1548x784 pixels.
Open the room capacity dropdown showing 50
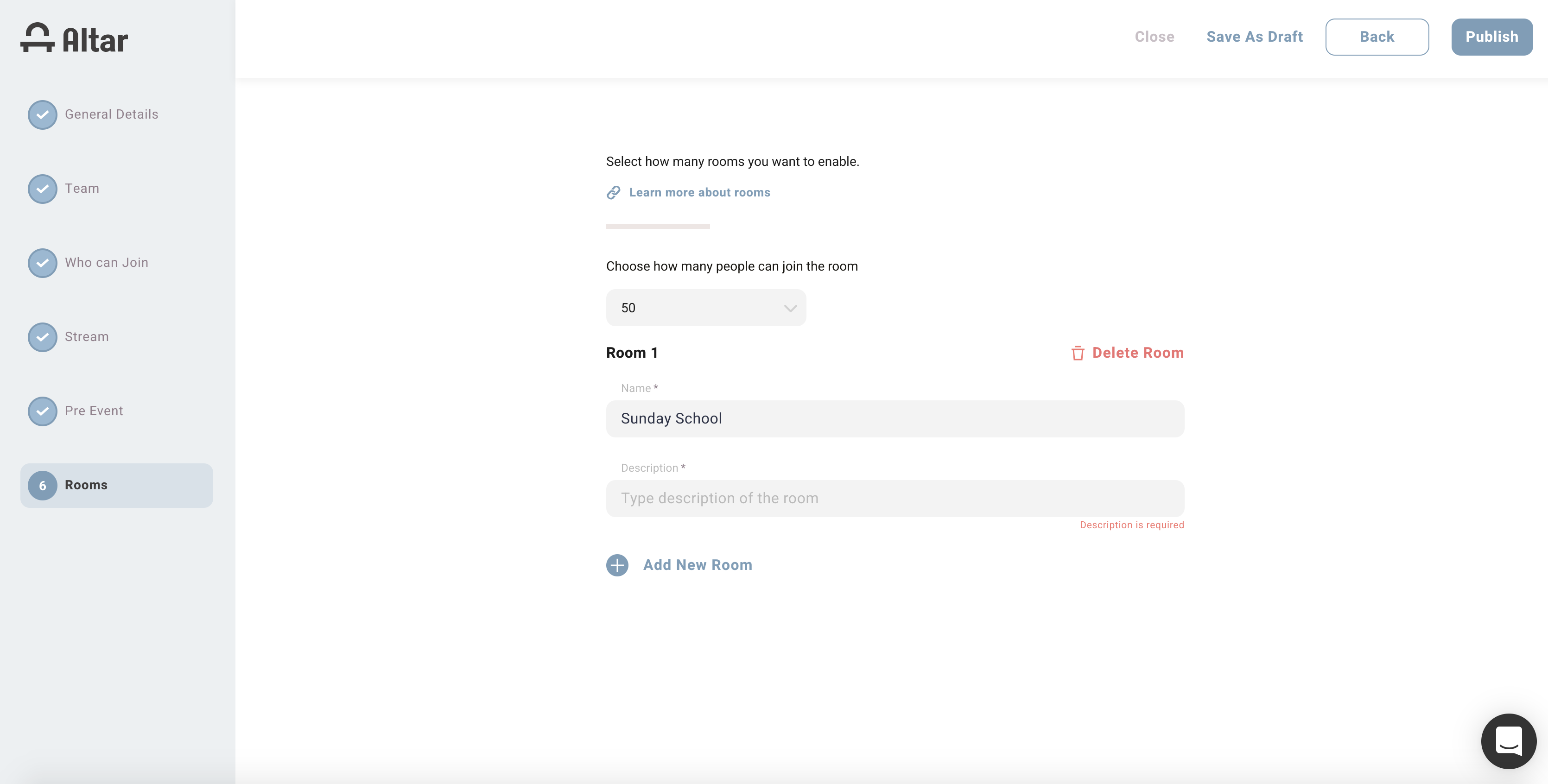[705, 308]
